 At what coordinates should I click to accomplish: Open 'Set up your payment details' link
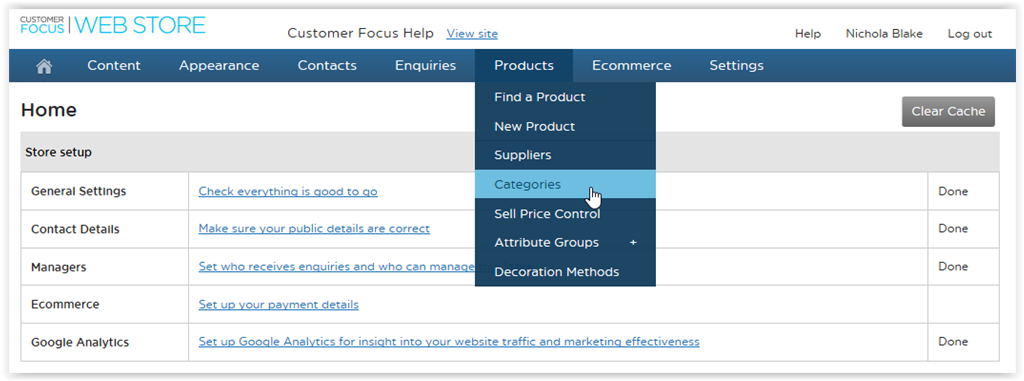279,305
